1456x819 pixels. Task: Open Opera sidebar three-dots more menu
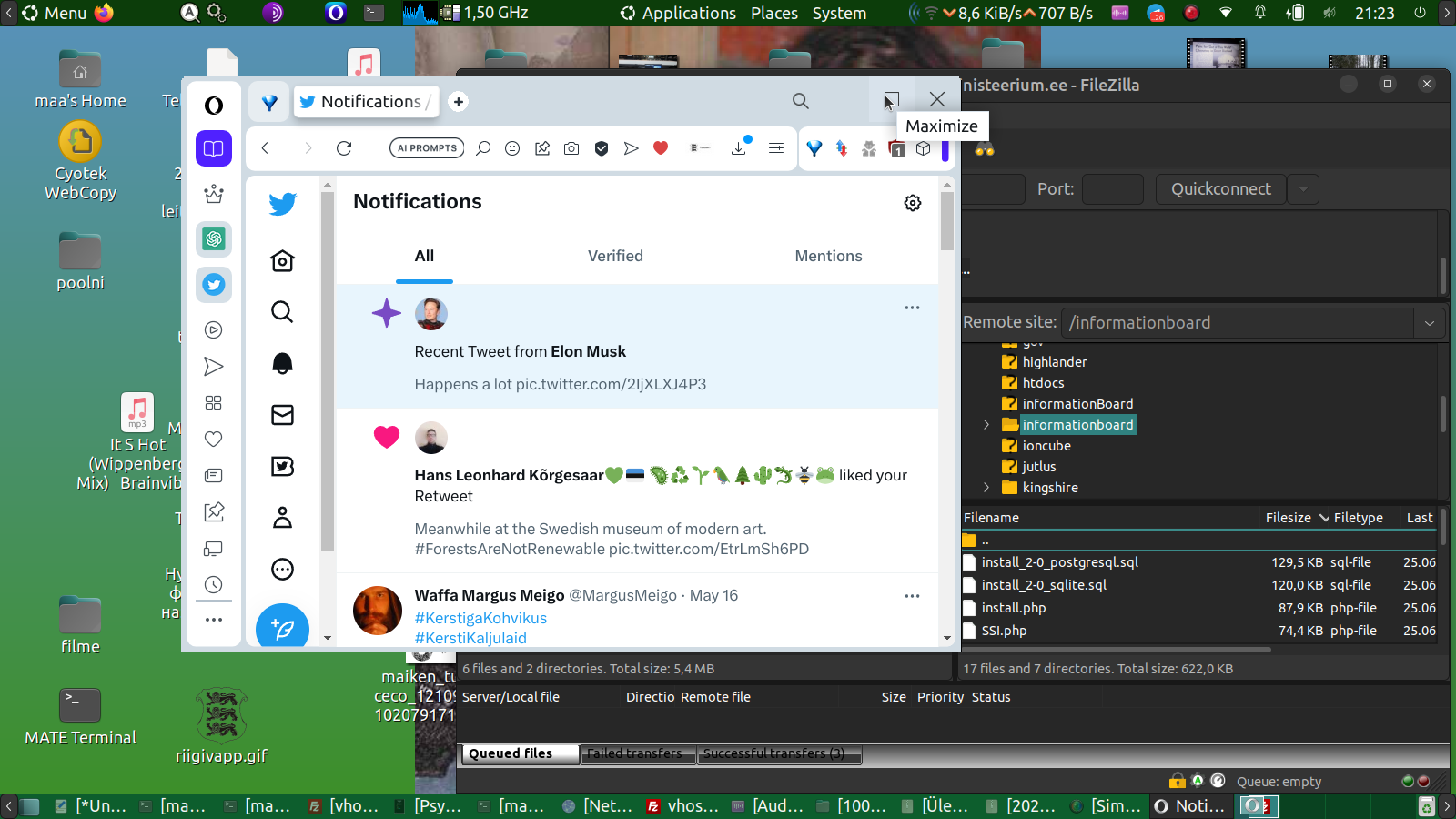[214, 620]
